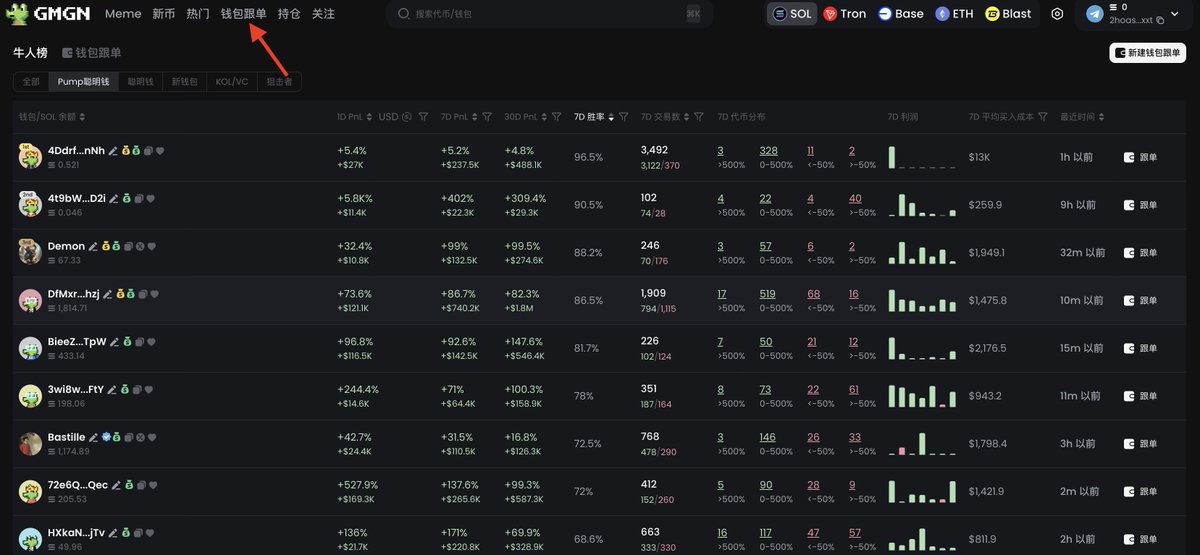Click the 30D PnL filter funnel icon
The image size is (1200, 555).
coord(557,117)
